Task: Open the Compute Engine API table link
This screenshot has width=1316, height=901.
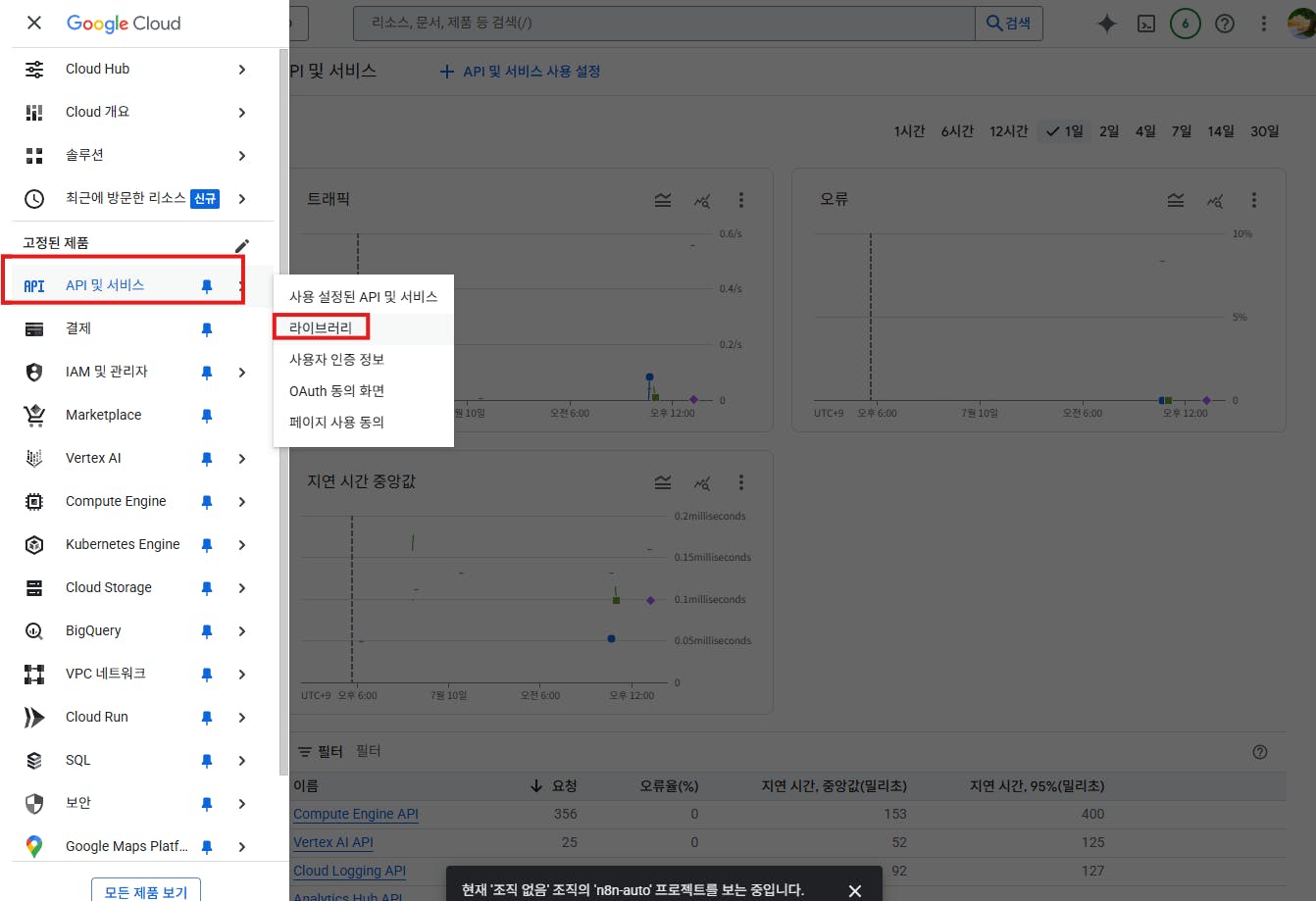Action: (356, 814)
